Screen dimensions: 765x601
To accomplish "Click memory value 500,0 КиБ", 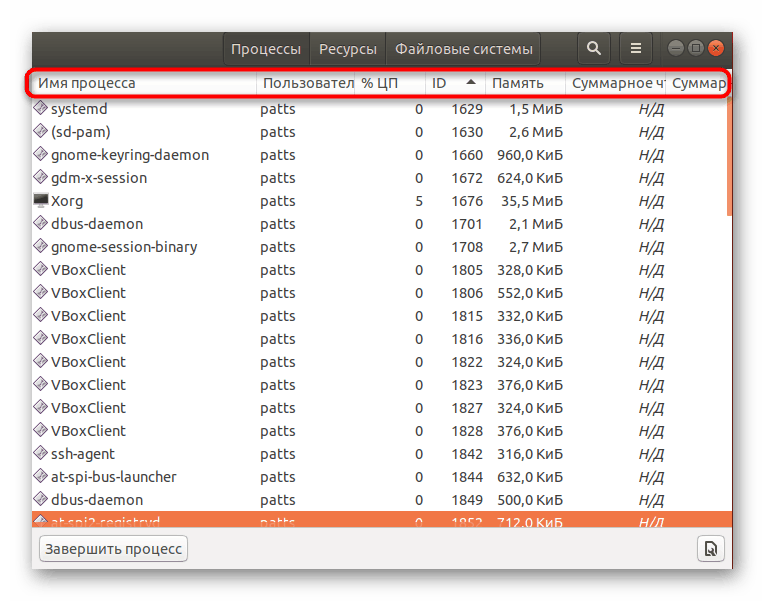I will 530,500.
